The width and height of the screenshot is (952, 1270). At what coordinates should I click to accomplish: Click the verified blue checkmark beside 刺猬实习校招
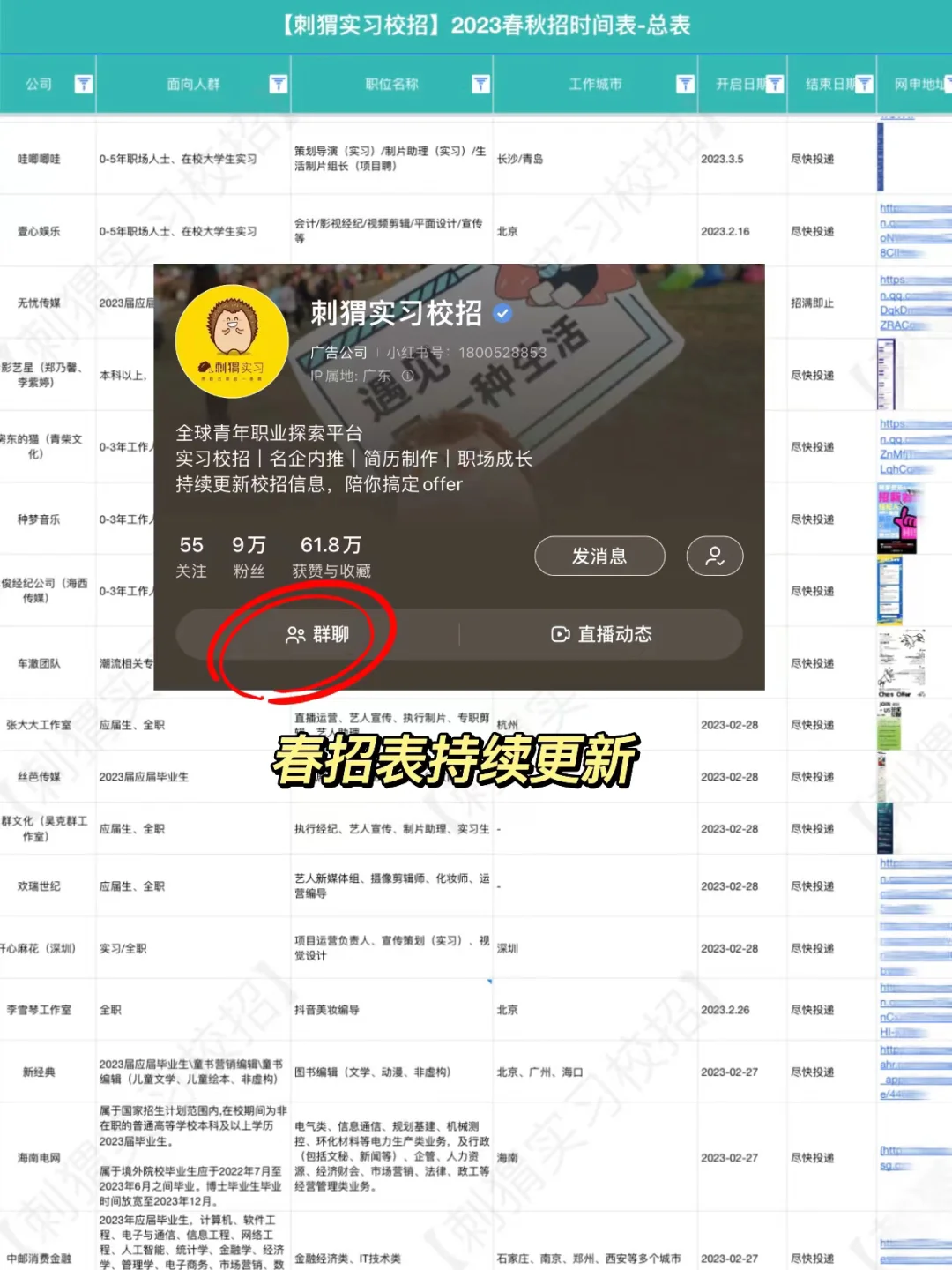[503, 313]
